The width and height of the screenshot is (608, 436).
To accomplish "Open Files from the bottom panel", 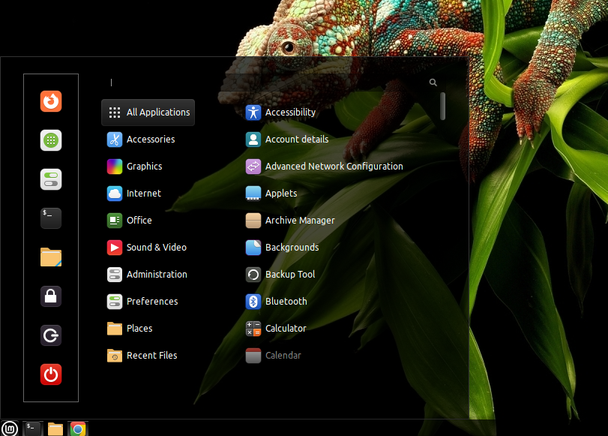I will pos(55,429).
